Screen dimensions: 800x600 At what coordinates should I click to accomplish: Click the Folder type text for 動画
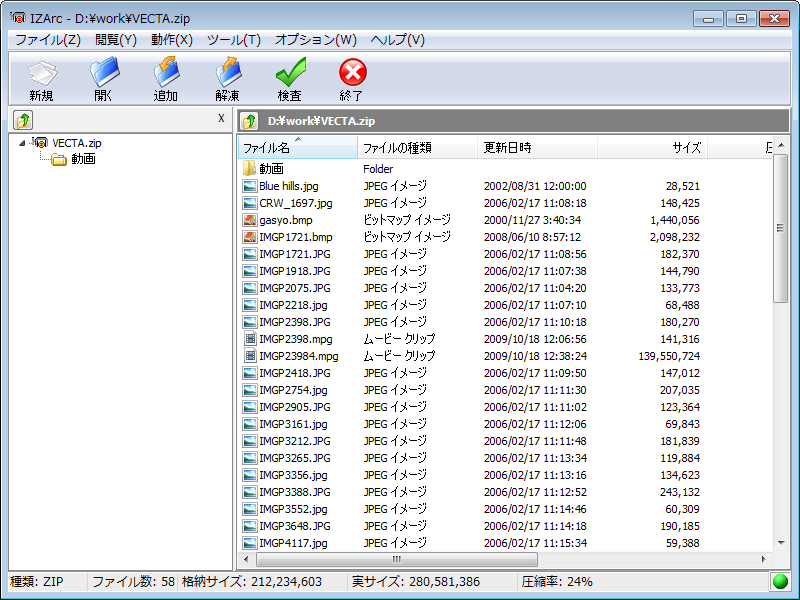coord(378,169)
